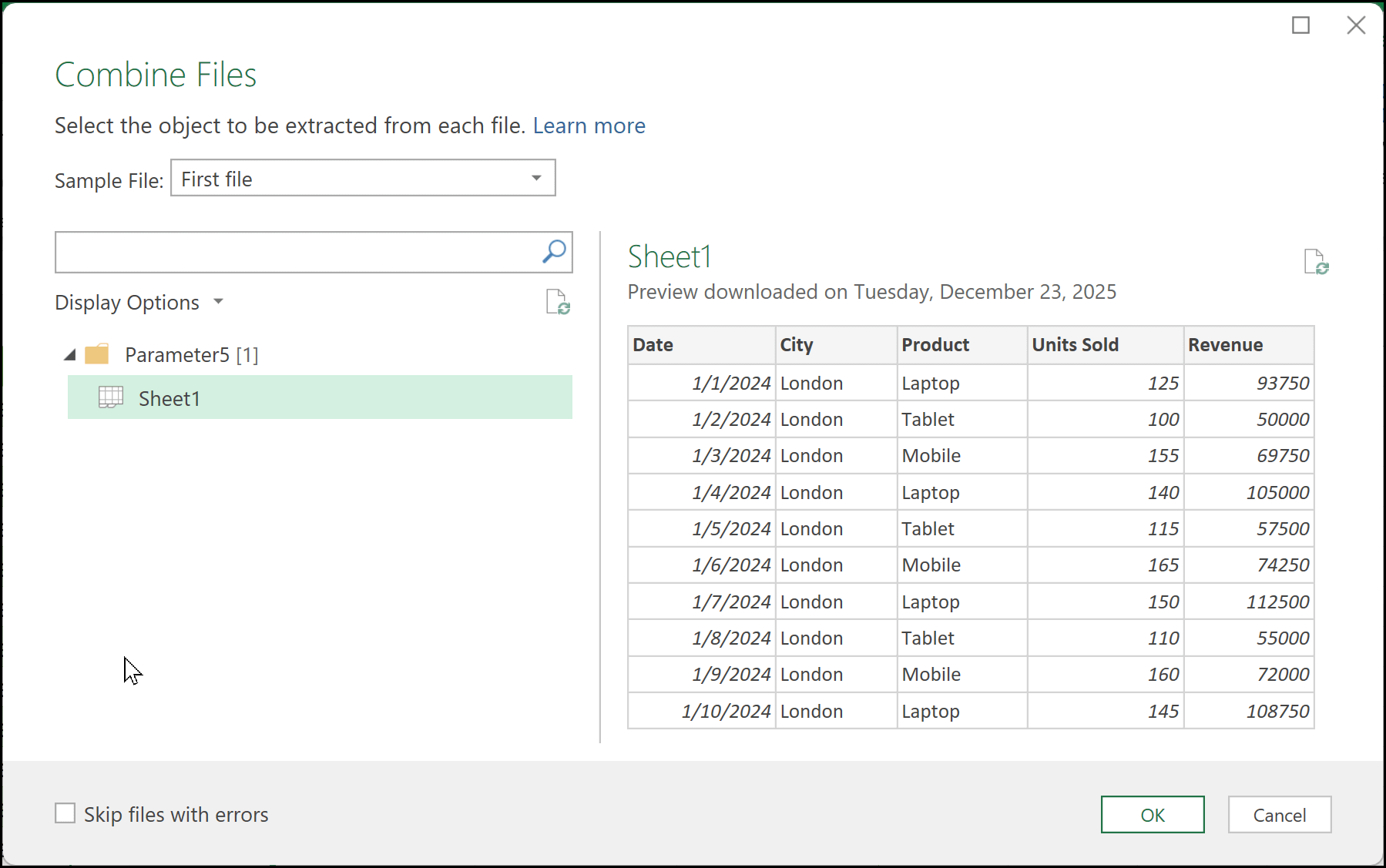Screen dimensions: 1386x868
Task: Click the Revenue column header
Action: [1225, 345]
